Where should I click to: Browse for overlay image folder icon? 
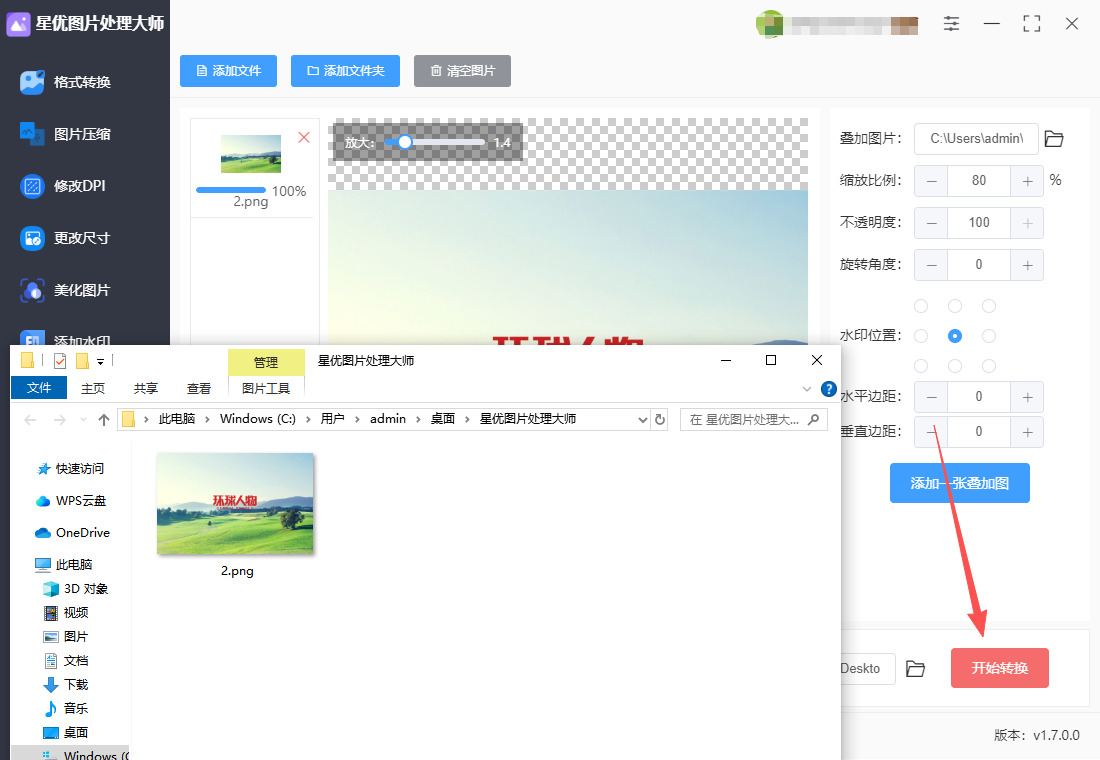click(1054, 139)
